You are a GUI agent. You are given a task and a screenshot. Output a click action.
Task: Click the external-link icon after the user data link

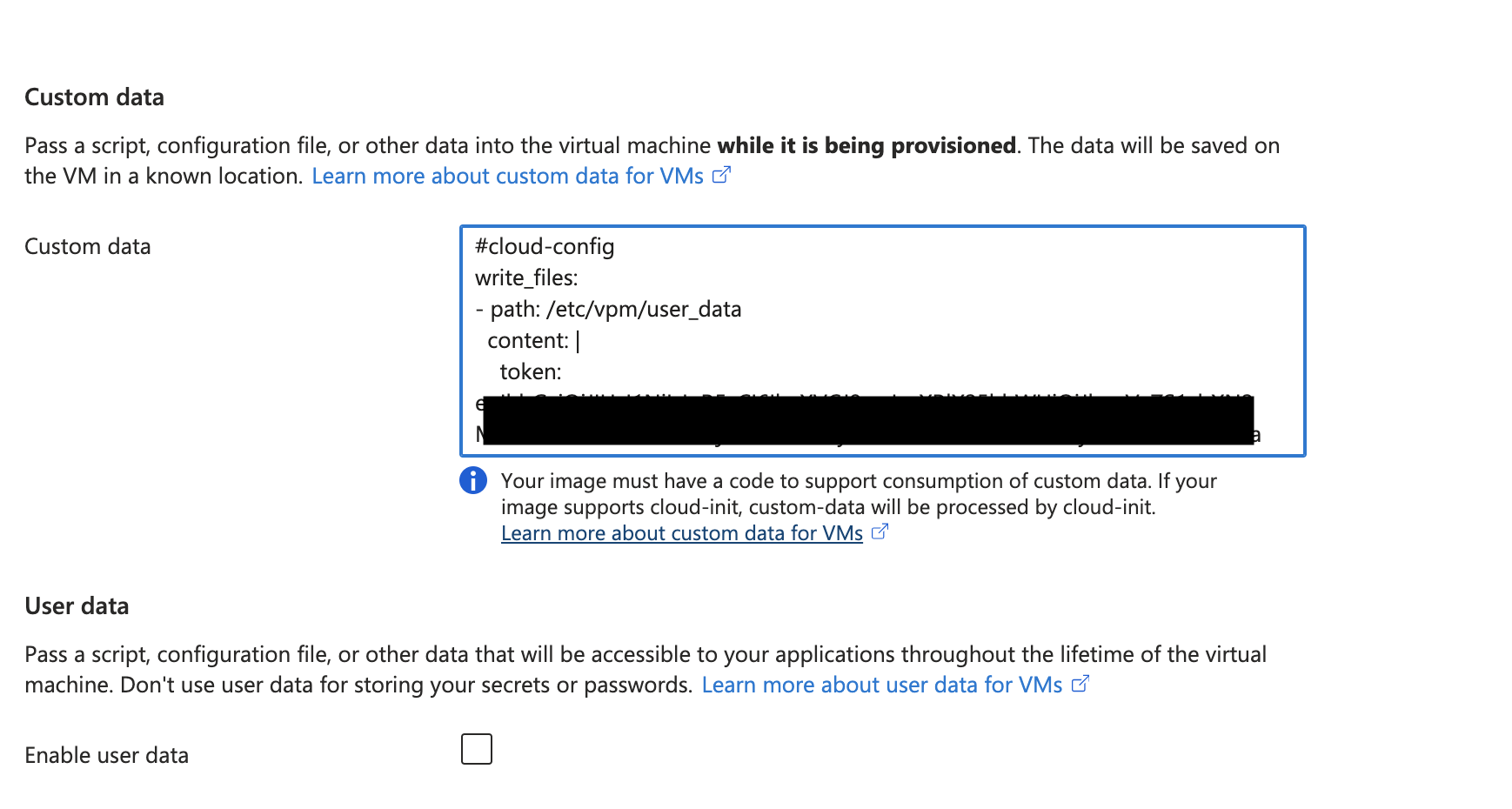[x=1080, y=685]
